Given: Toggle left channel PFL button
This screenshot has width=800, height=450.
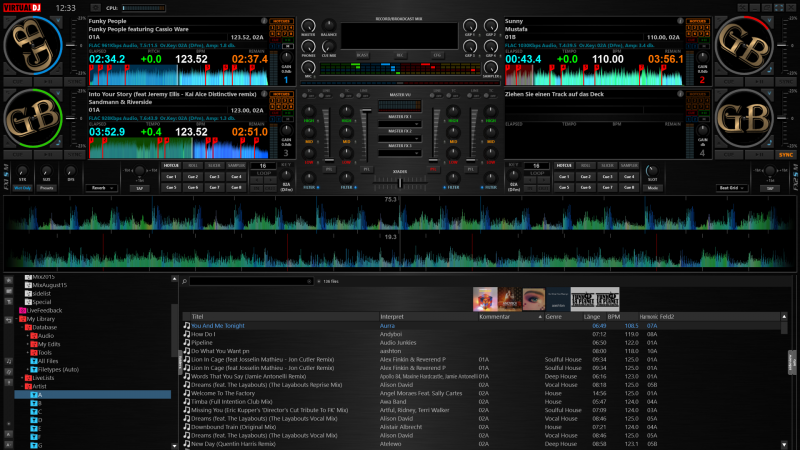Looking at the screenshot, I should [330, 169].
